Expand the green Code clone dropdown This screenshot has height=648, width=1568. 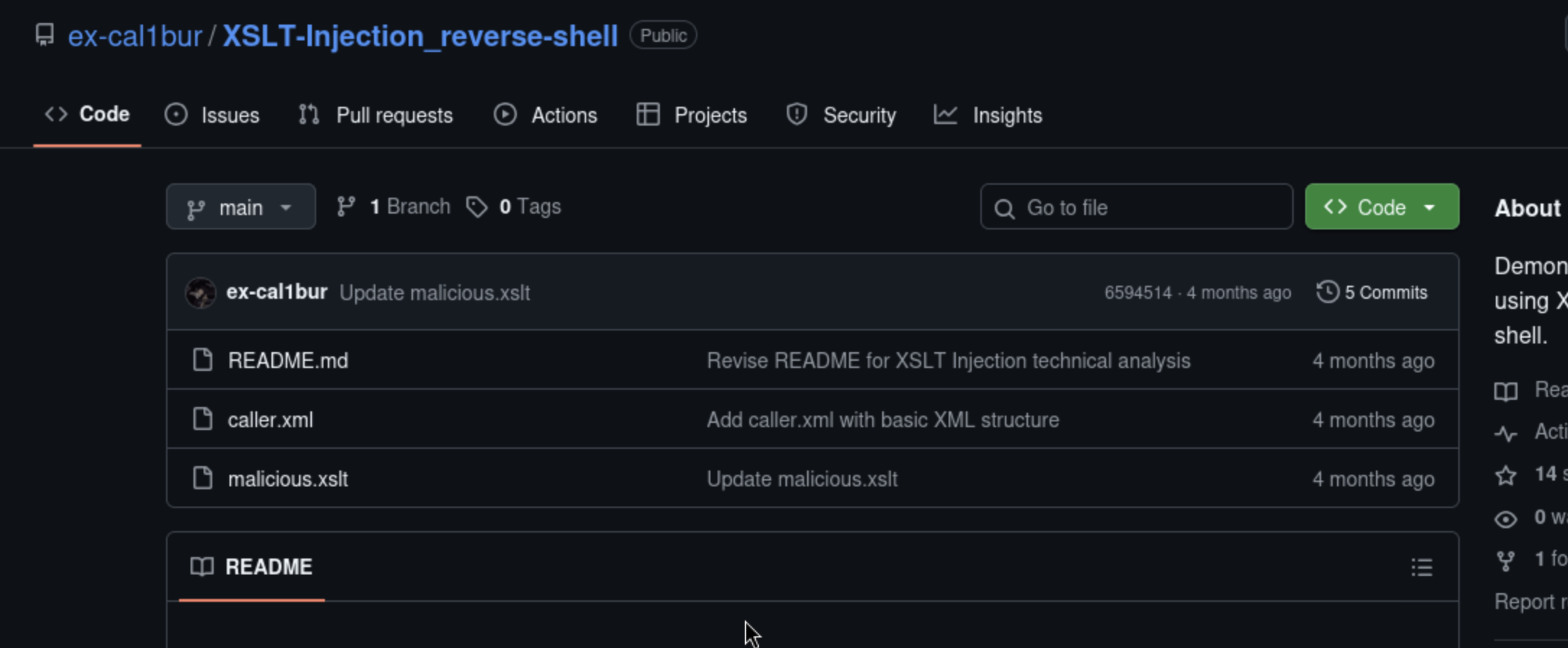(x=1382, y=207)
